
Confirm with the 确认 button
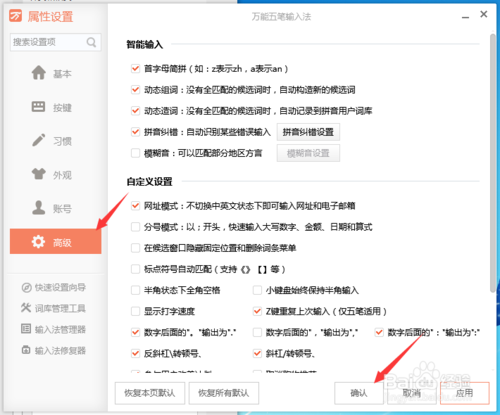359,393
